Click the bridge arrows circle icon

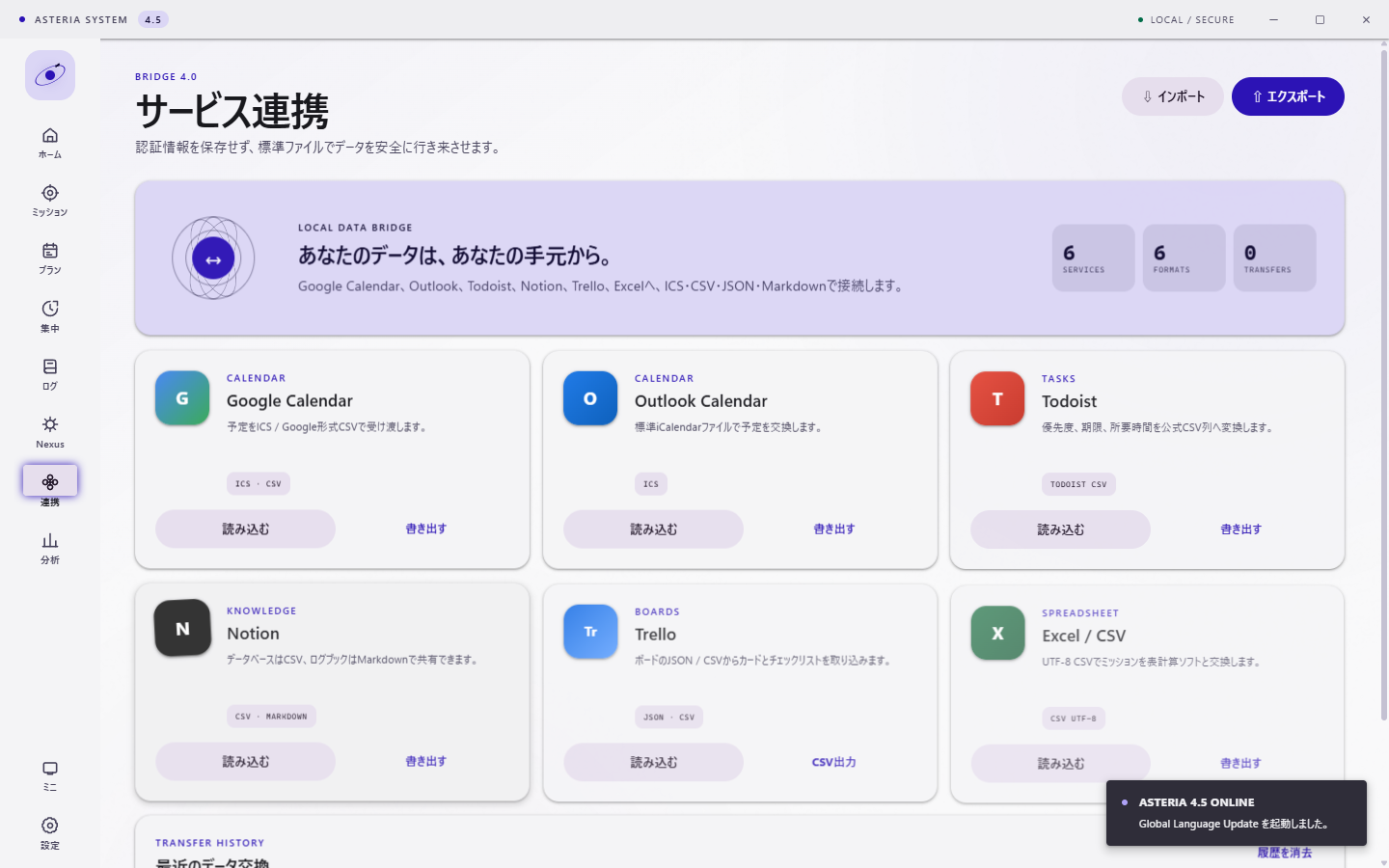pyautogui.click(x=213, y=258)
